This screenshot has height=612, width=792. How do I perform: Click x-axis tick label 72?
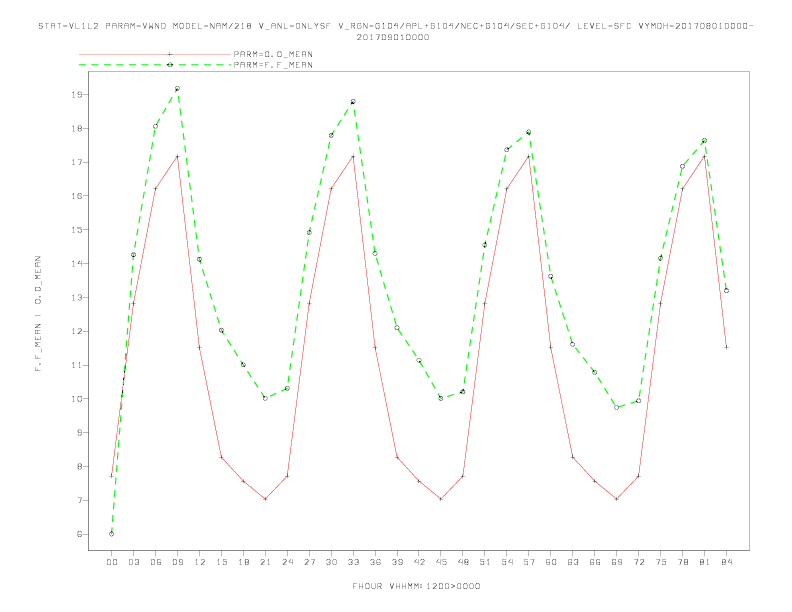point(638,562)
